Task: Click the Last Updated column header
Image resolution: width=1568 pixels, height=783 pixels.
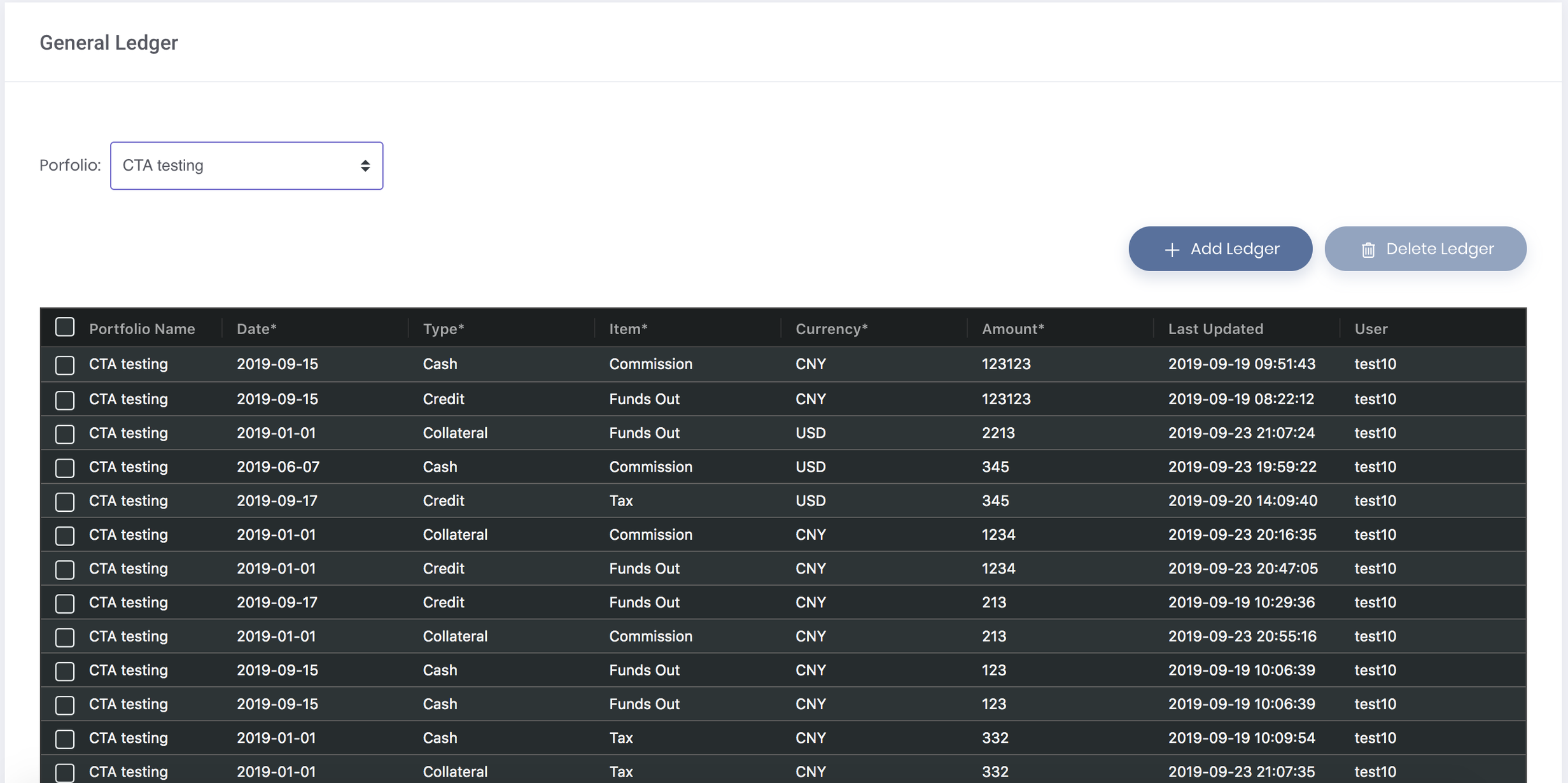Action: point(1215,328)
